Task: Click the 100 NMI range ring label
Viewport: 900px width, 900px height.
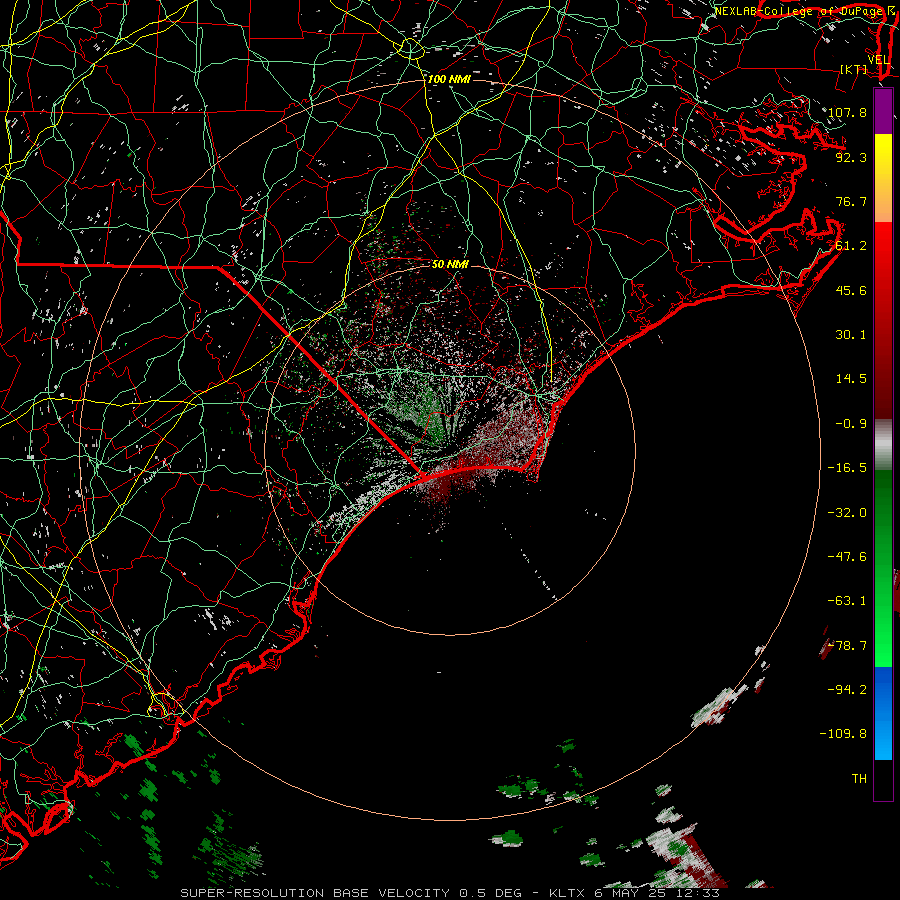Action: 449,79
